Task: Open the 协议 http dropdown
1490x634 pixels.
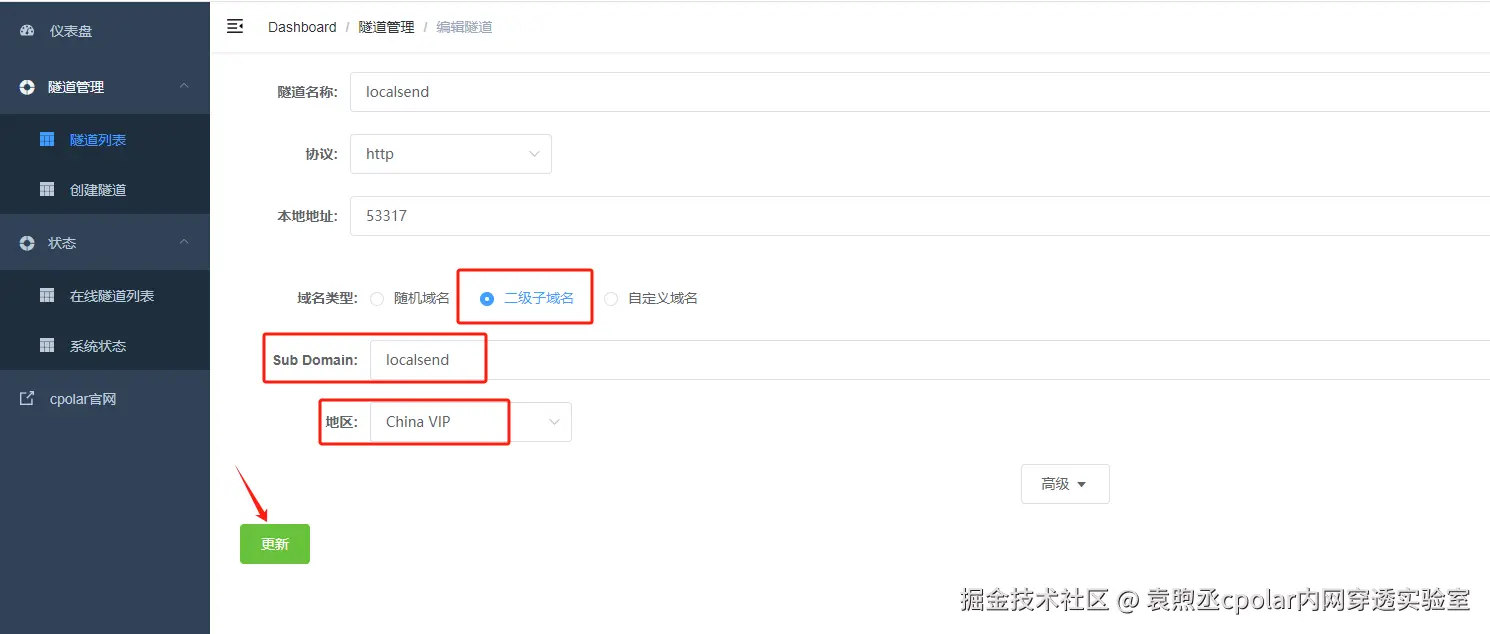Action: tap(451, 154)
